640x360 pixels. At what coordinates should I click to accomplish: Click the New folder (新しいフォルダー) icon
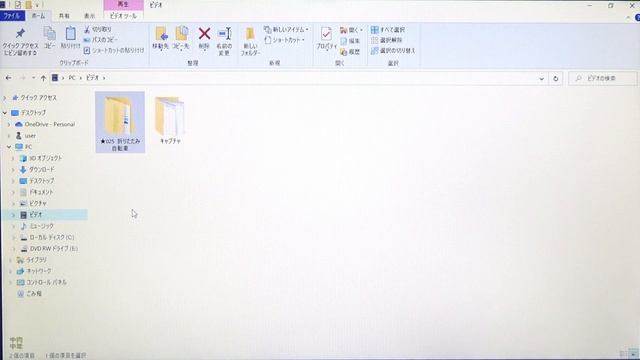[250, 34]
